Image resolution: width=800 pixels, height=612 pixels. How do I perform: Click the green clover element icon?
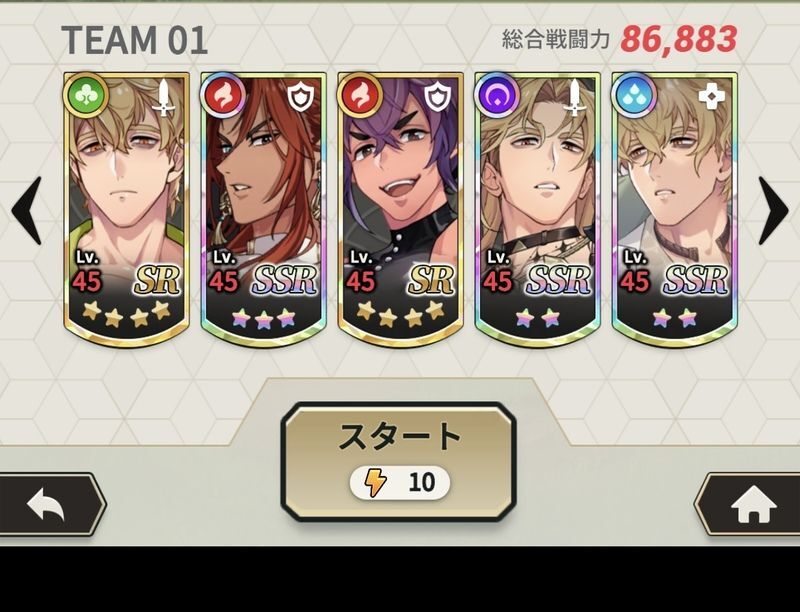pos(86,95)
